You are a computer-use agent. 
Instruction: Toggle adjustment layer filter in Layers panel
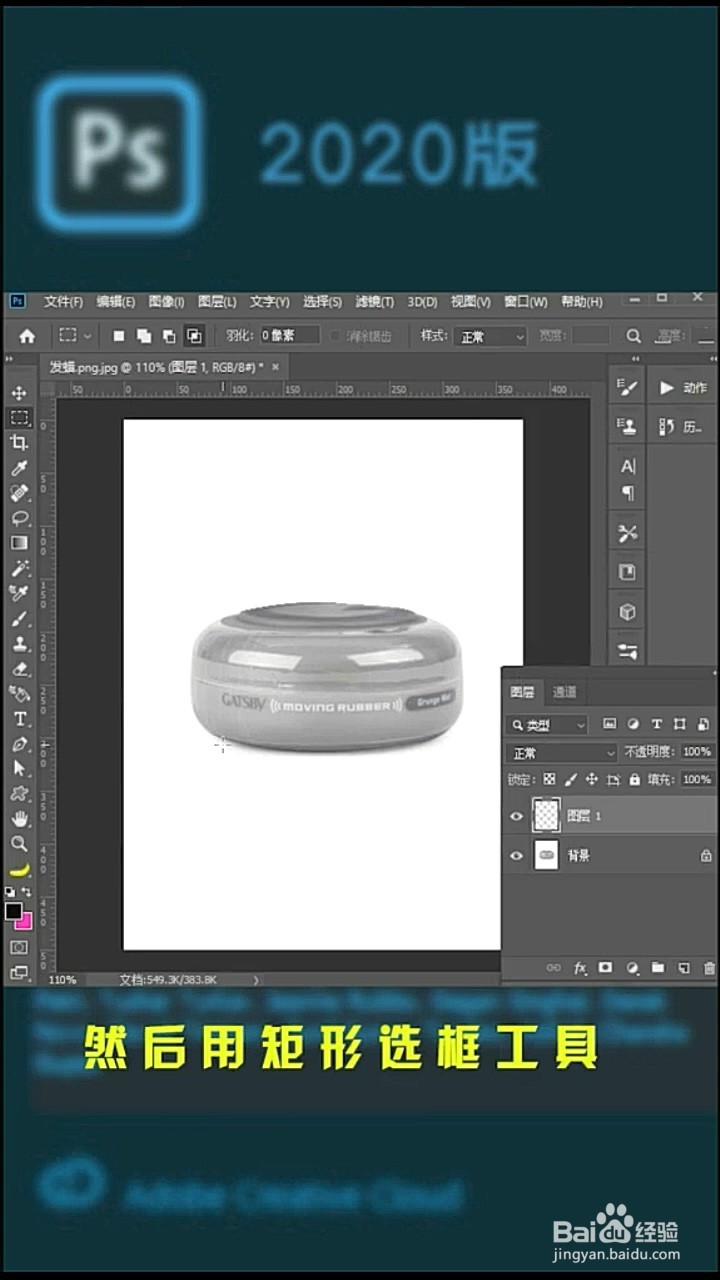click(633, 724)
